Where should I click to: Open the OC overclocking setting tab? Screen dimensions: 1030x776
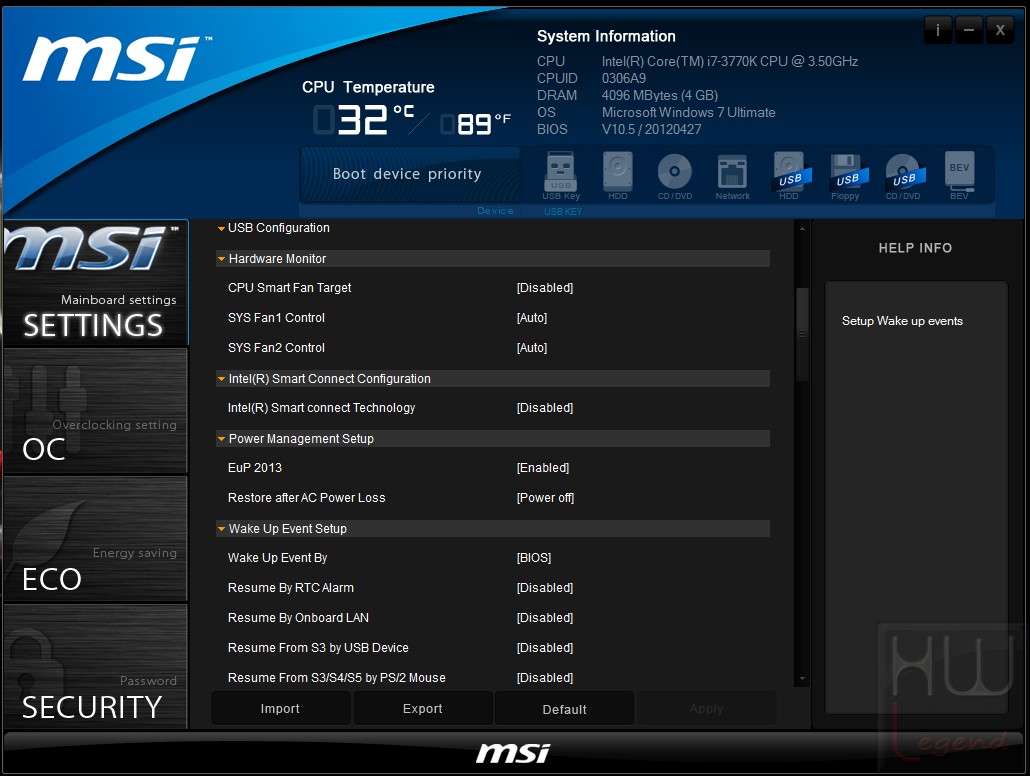click(x=96, y=411)
